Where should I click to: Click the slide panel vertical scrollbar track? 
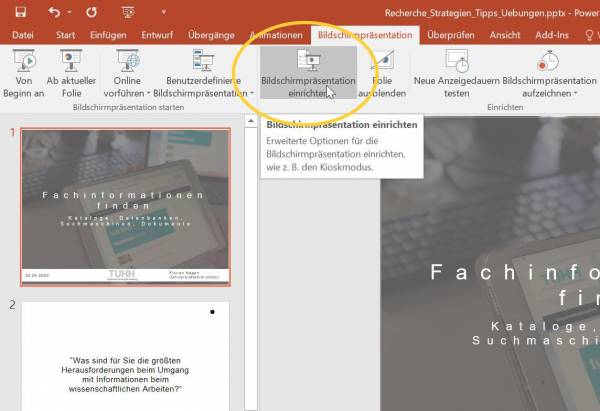coord(251,269)
